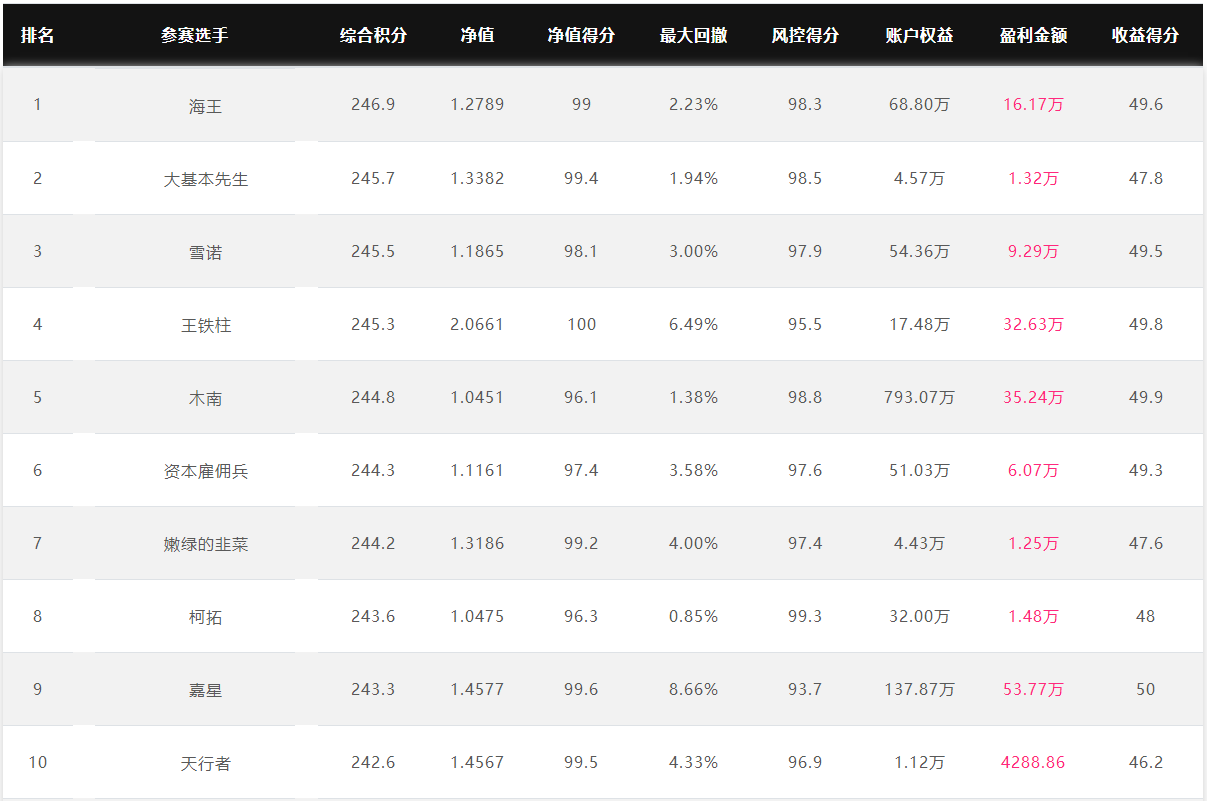Select net value 2.0661 for 王铁柱
Screen dimensions: 1207x801
[x=477, y=324]
